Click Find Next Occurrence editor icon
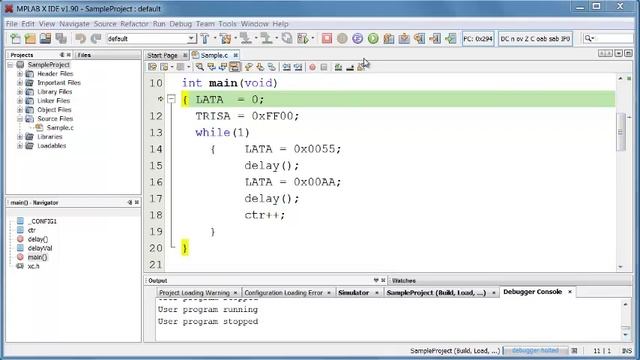 tap(223, 67)
